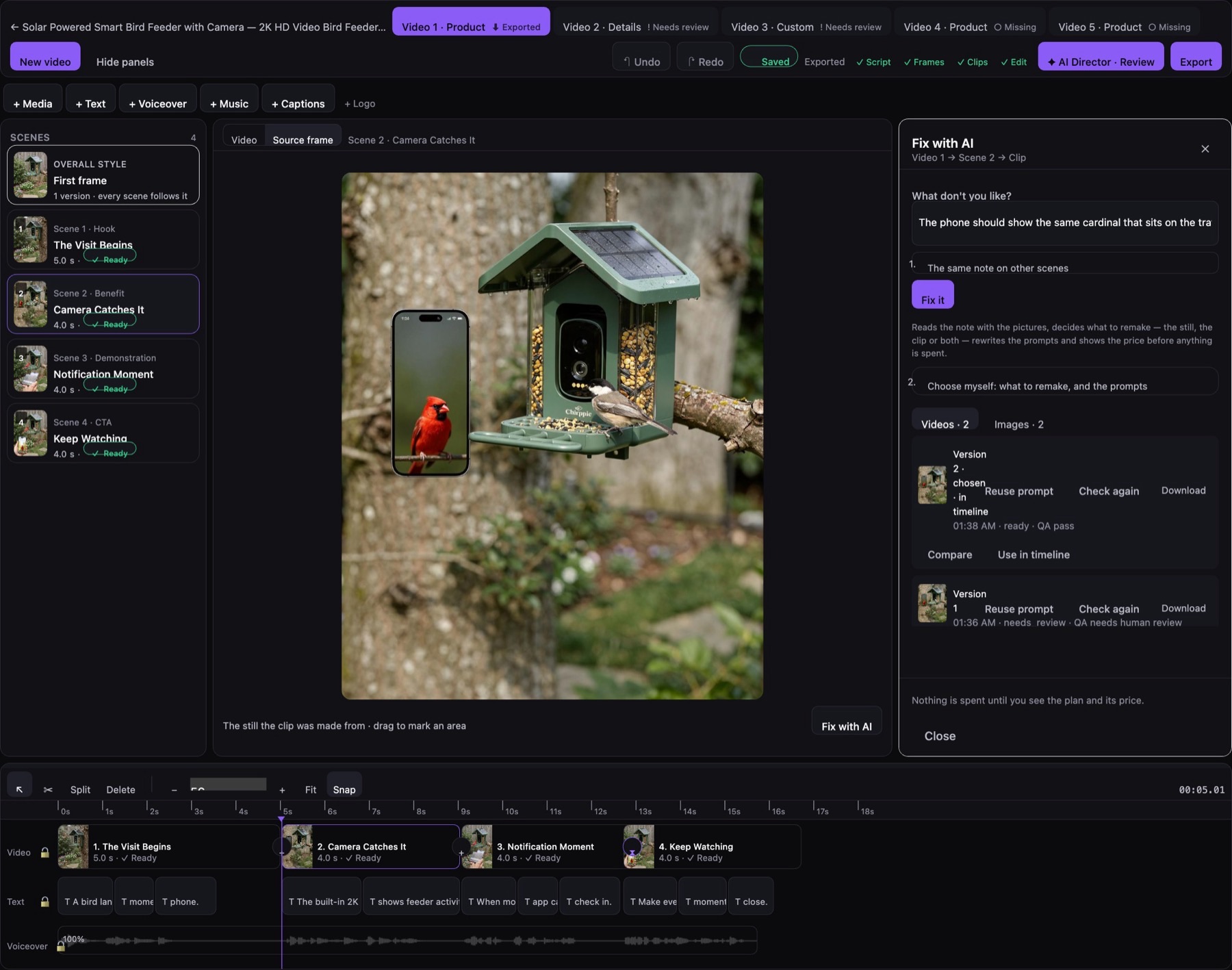Lock the Voiceover track
The height and width of the screenshot is (970, 1232).
pyautogui.click(x=60, y=946)
